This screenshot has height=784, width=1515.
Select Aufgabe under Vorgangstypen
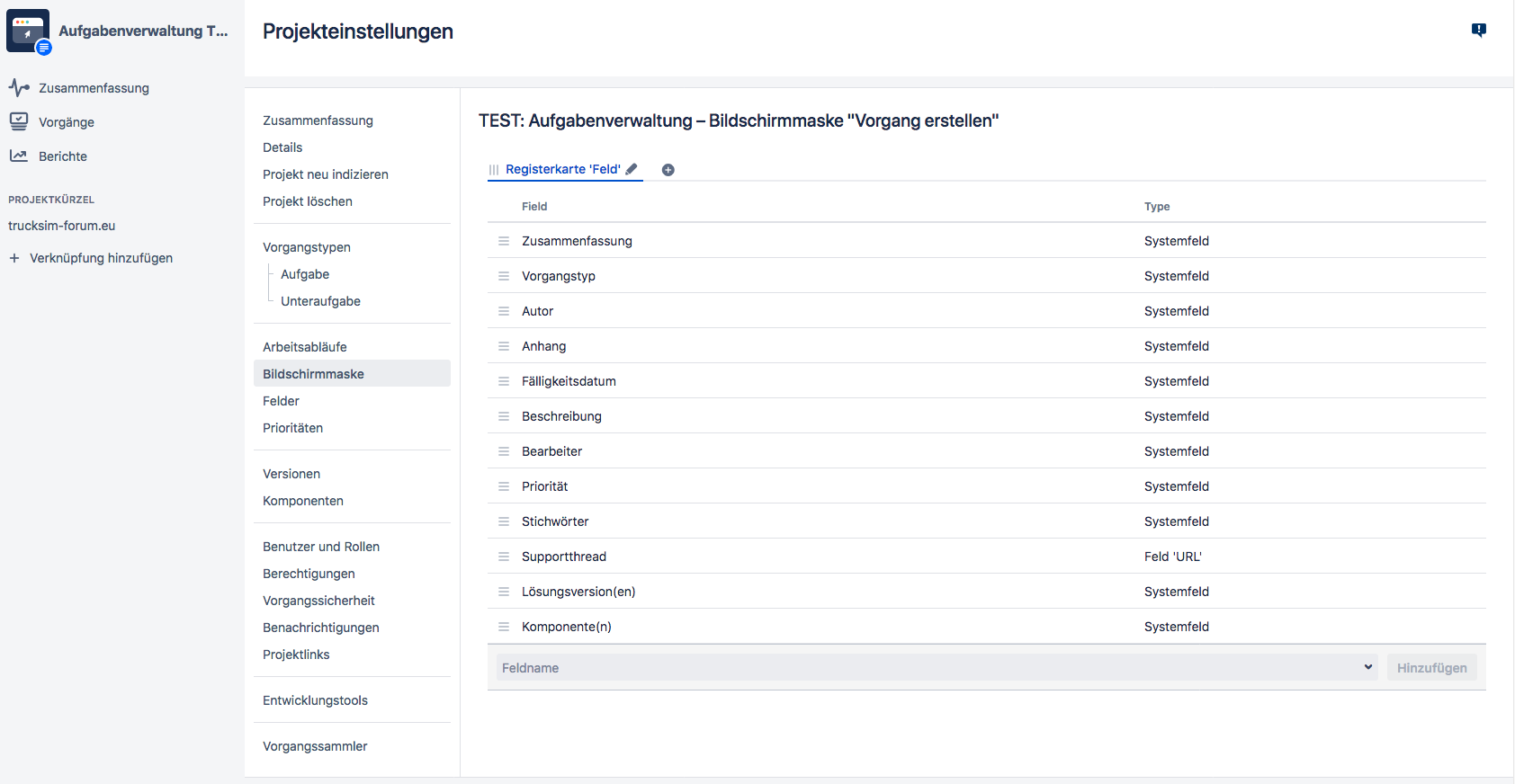coord(305,274)
